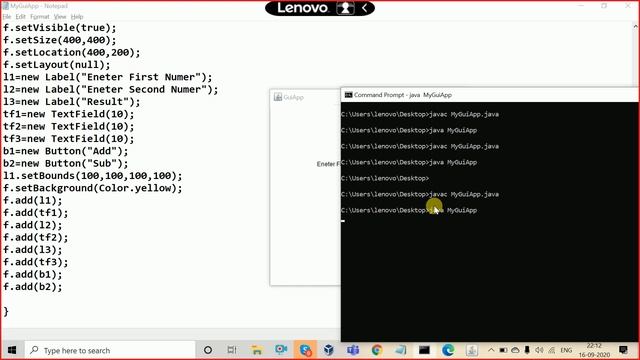
Task: Click line 'b2=new Button("Sub");'
Action: pyautogui.click(x=66, y=163)
